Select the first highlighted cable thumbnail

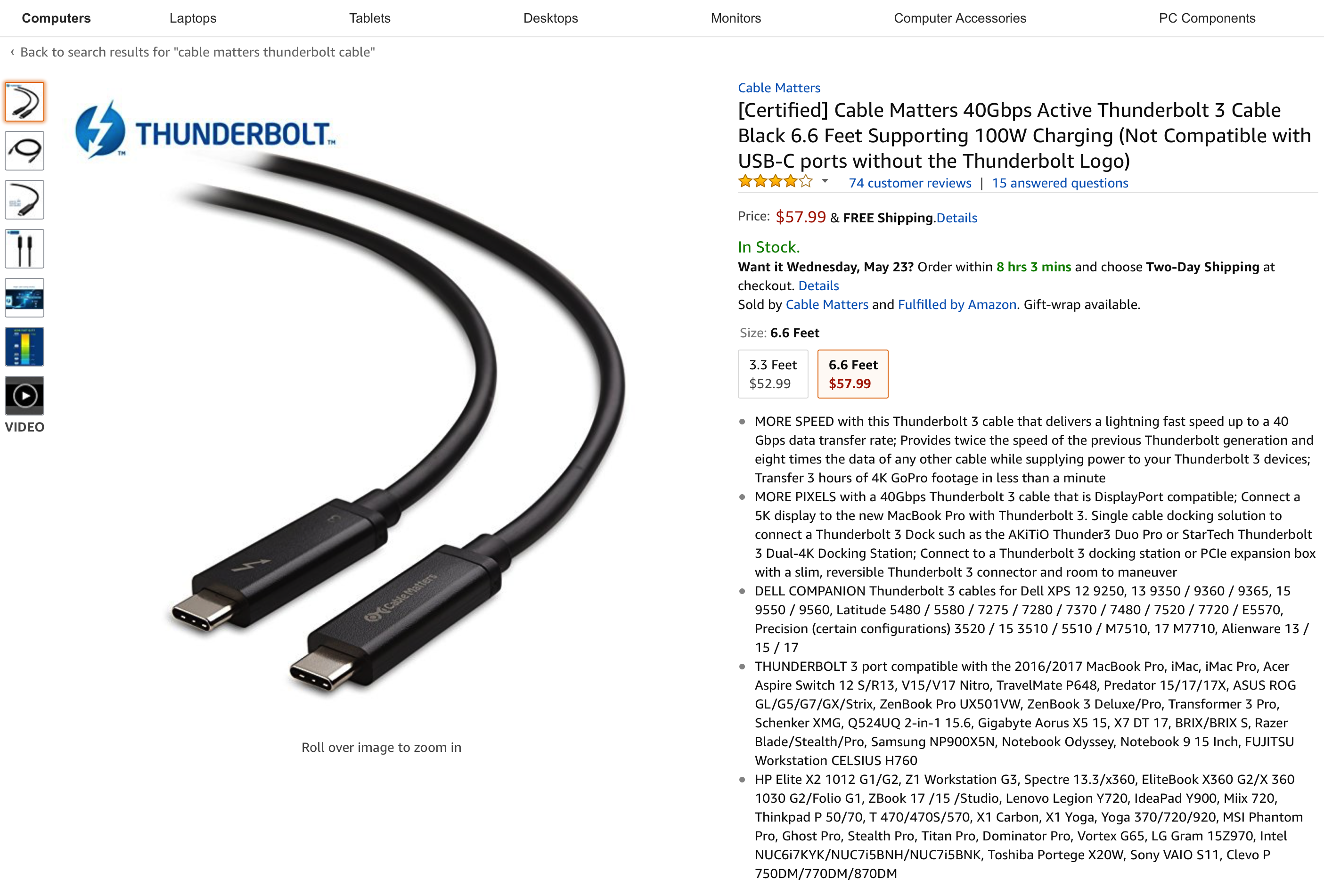click(x=25, y=101)
